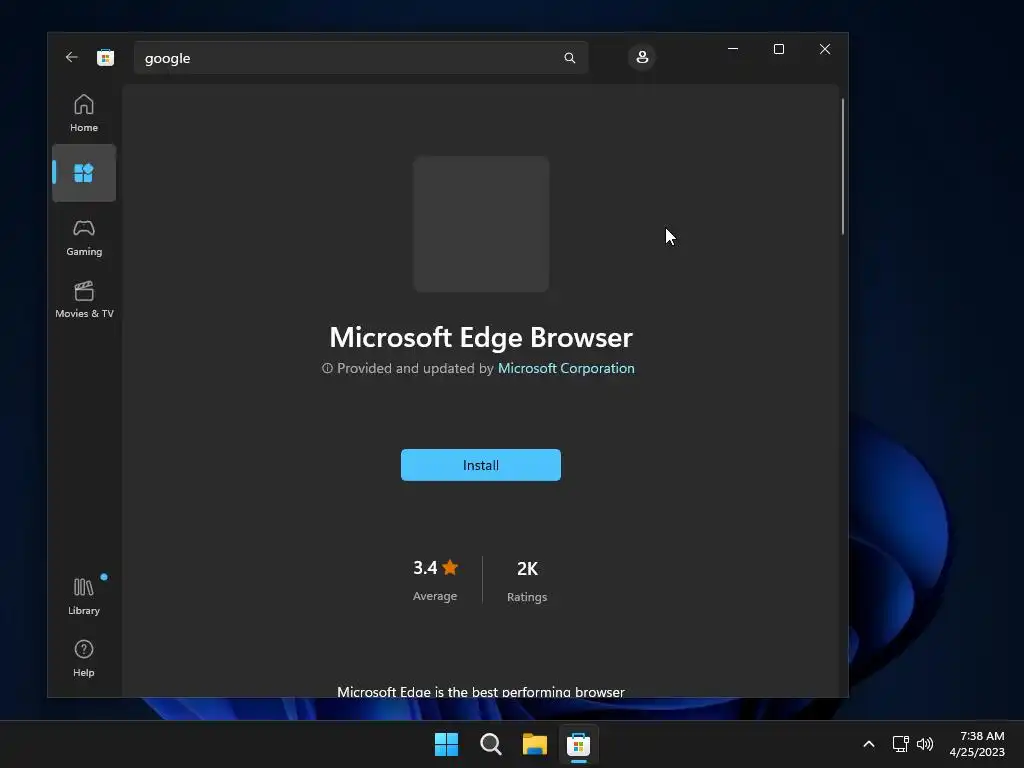Open the Gaming section
The image size is (1024, 768).
pyautogui.click(x=84, y=238)
